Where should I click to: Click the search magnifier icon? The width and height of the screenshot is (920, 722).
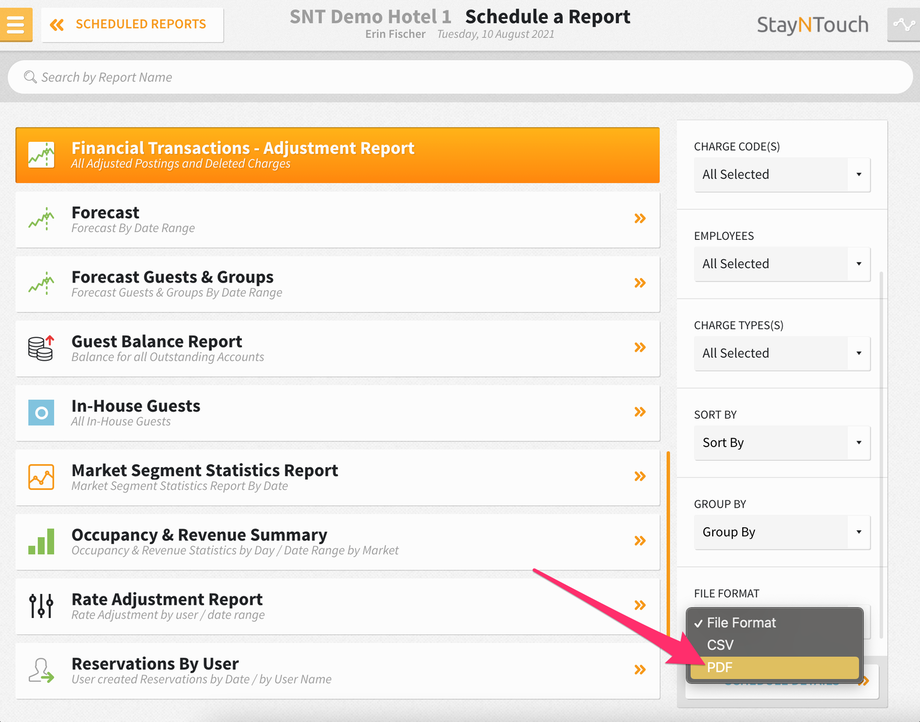click(x=30, y=77)
